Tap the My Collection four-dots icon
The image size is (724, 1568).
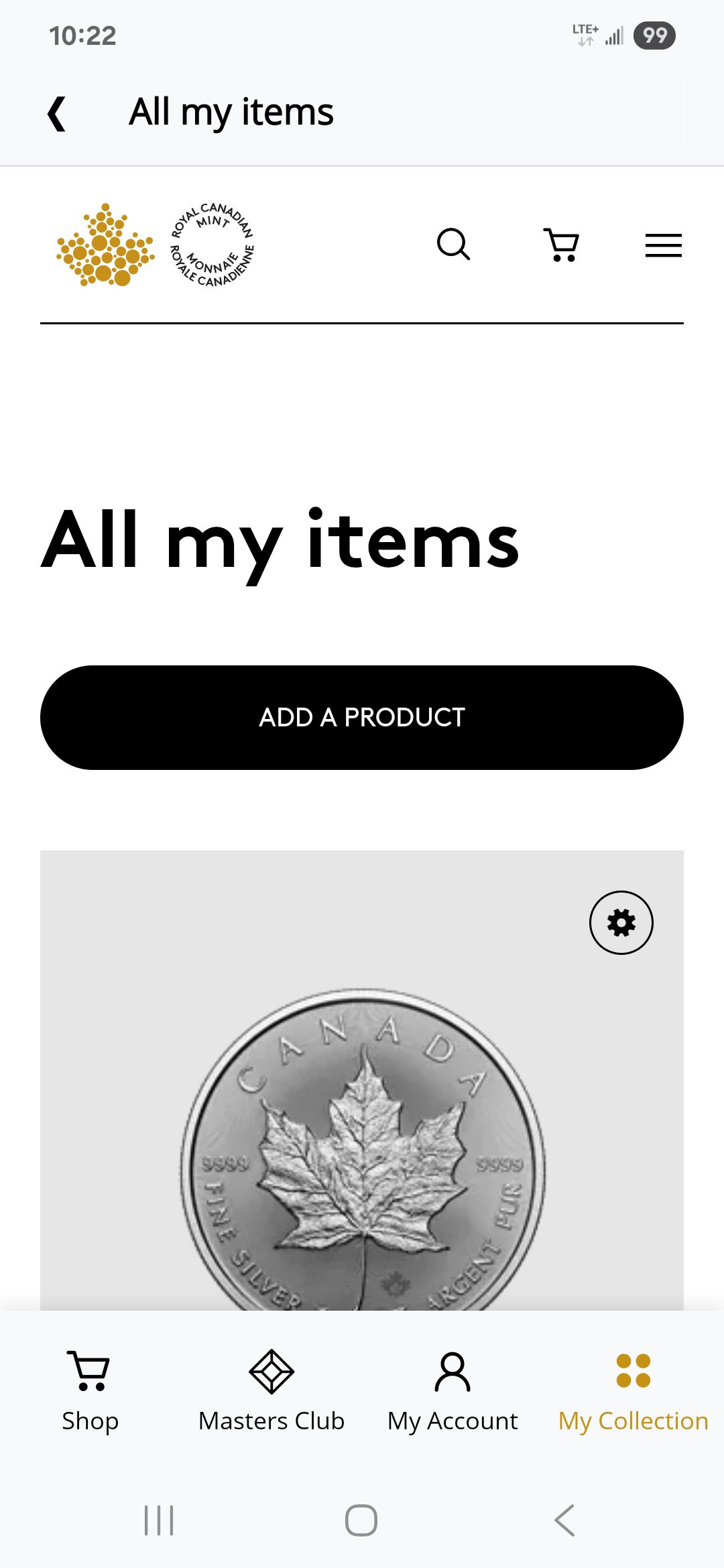pyautogui.click(x=633, y=1370)
